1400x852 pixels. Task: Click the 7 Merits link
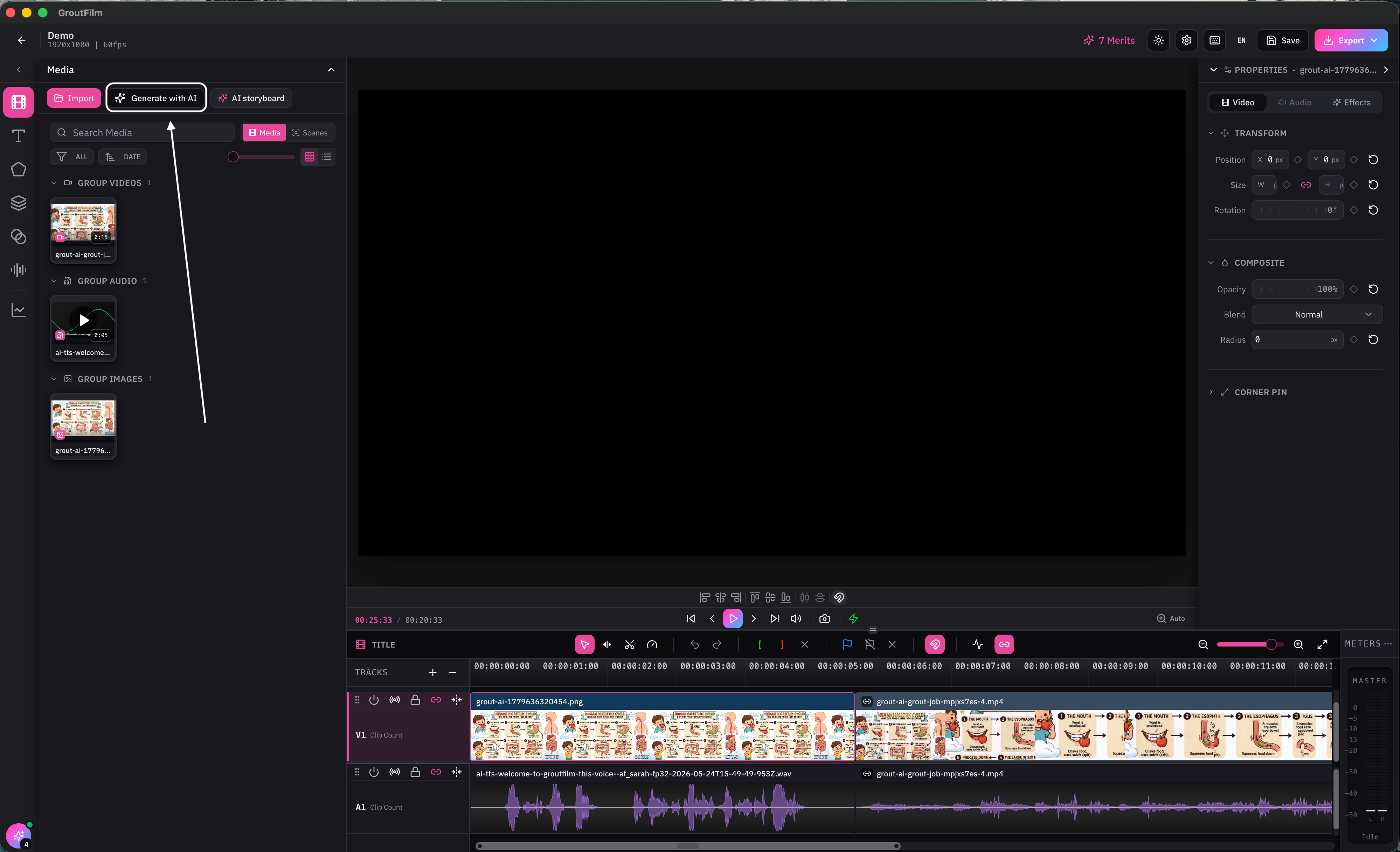1109,40
